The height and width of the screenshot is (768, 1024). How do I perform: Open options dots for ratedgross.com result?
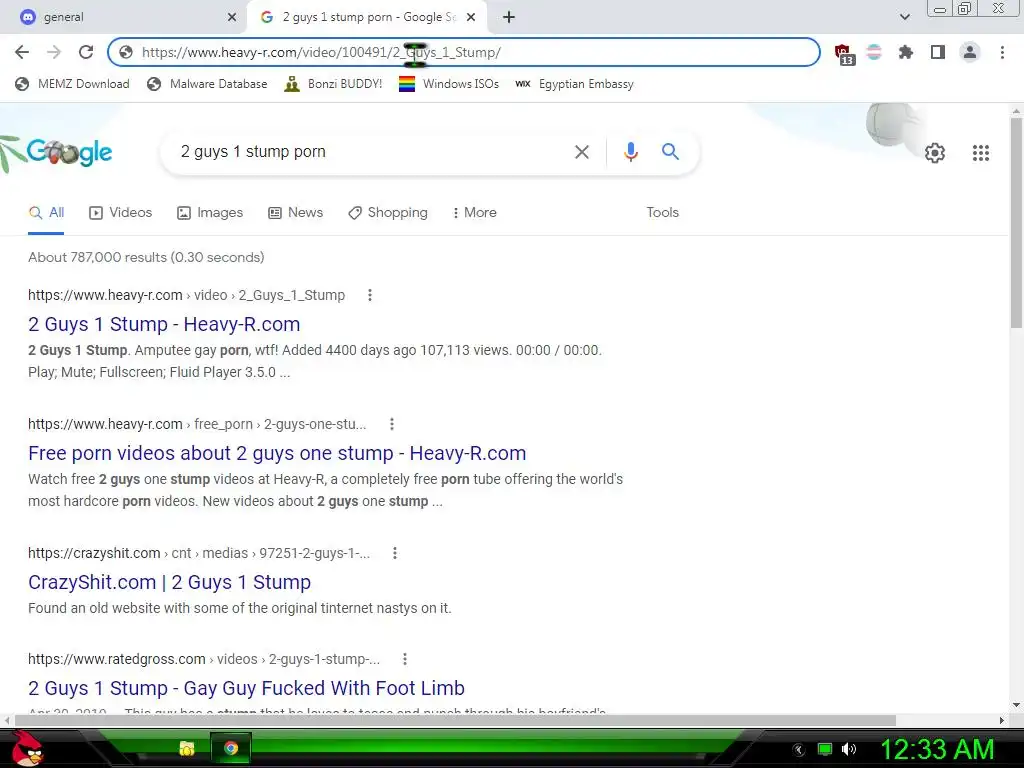[405, 659]
